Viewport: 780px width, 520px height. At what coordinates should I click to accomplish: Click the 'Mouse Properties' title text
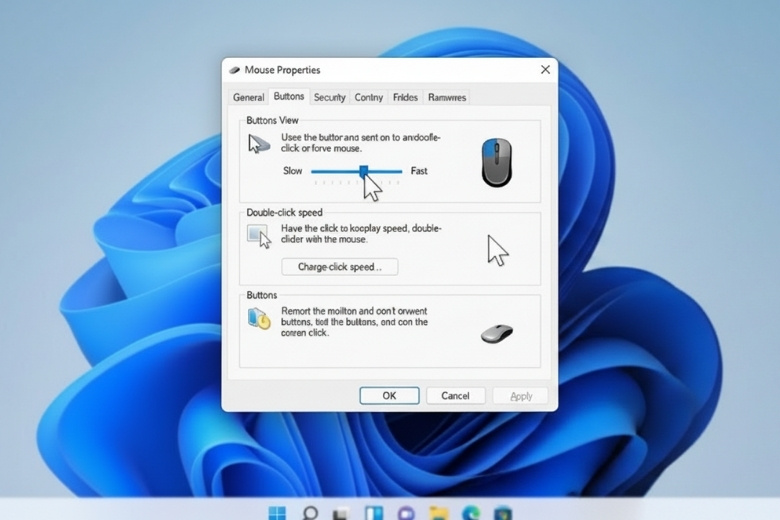click(x=282, y=70)
